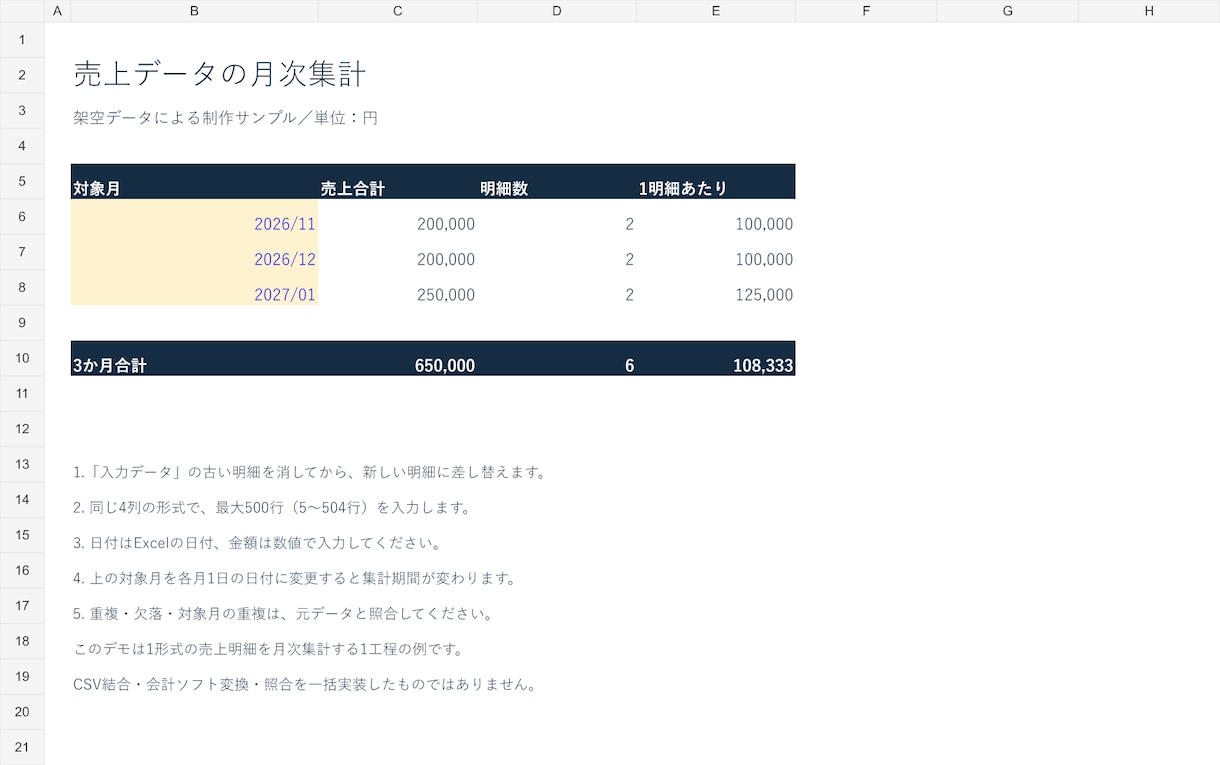Select row 5 header
1220x765 pixels.
click(22, 181)
